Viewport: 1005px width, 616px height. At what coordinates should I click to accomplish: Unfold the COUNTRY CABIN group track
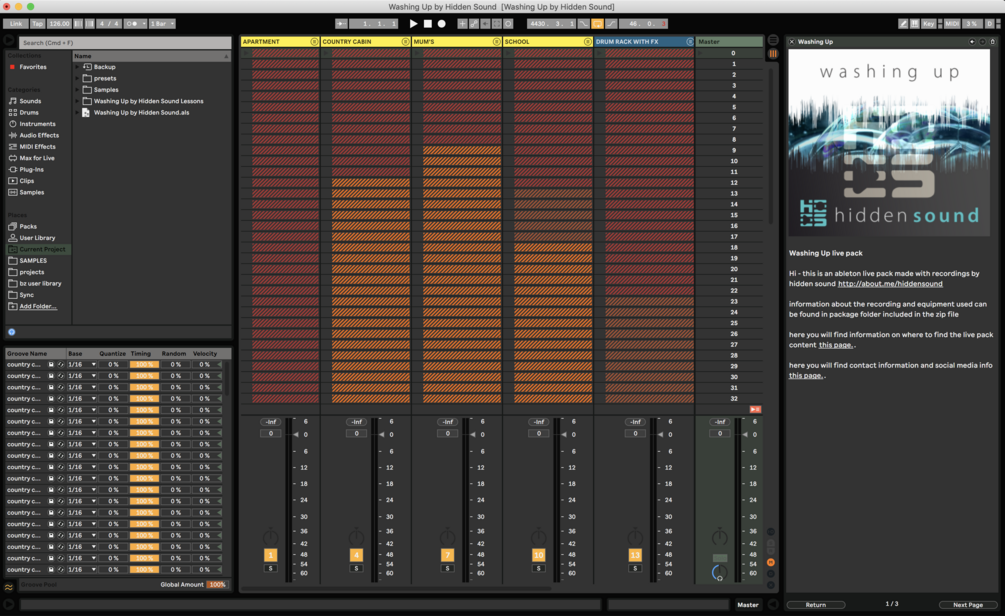pos(405,42)
